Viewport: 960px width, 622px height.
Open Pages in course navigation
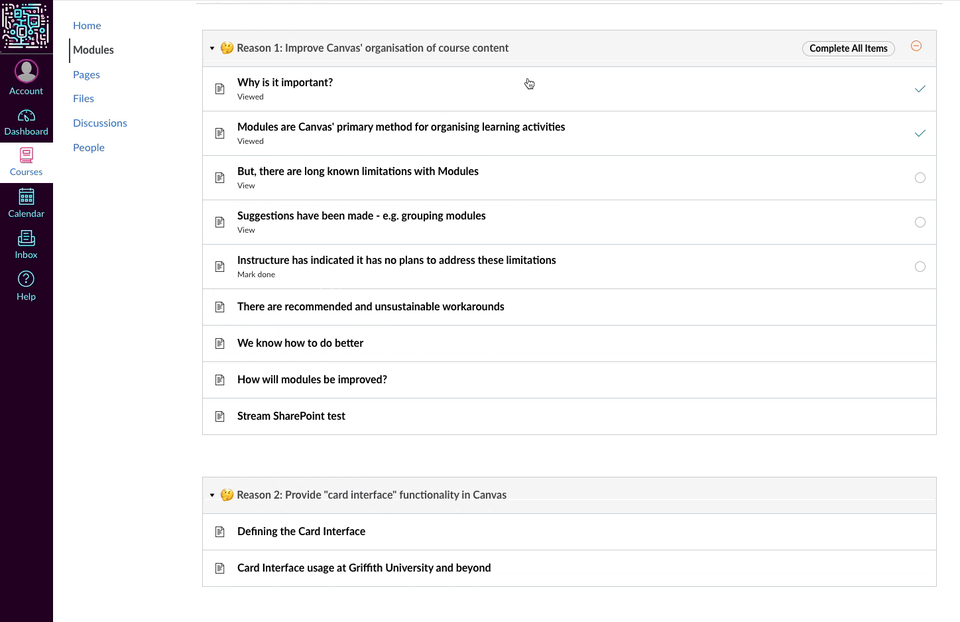point(86,75)
